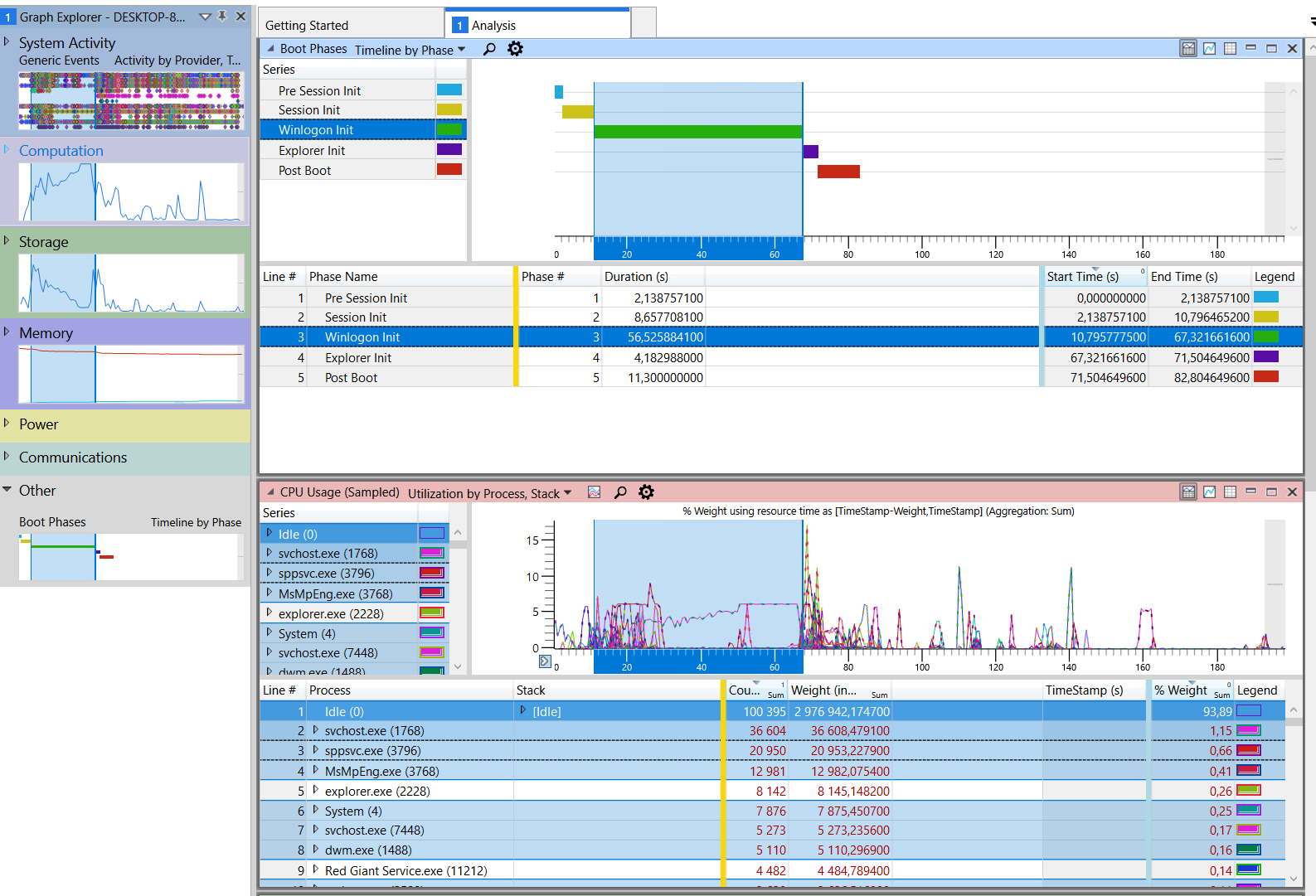Expand the Communications section

click(7, 456)
